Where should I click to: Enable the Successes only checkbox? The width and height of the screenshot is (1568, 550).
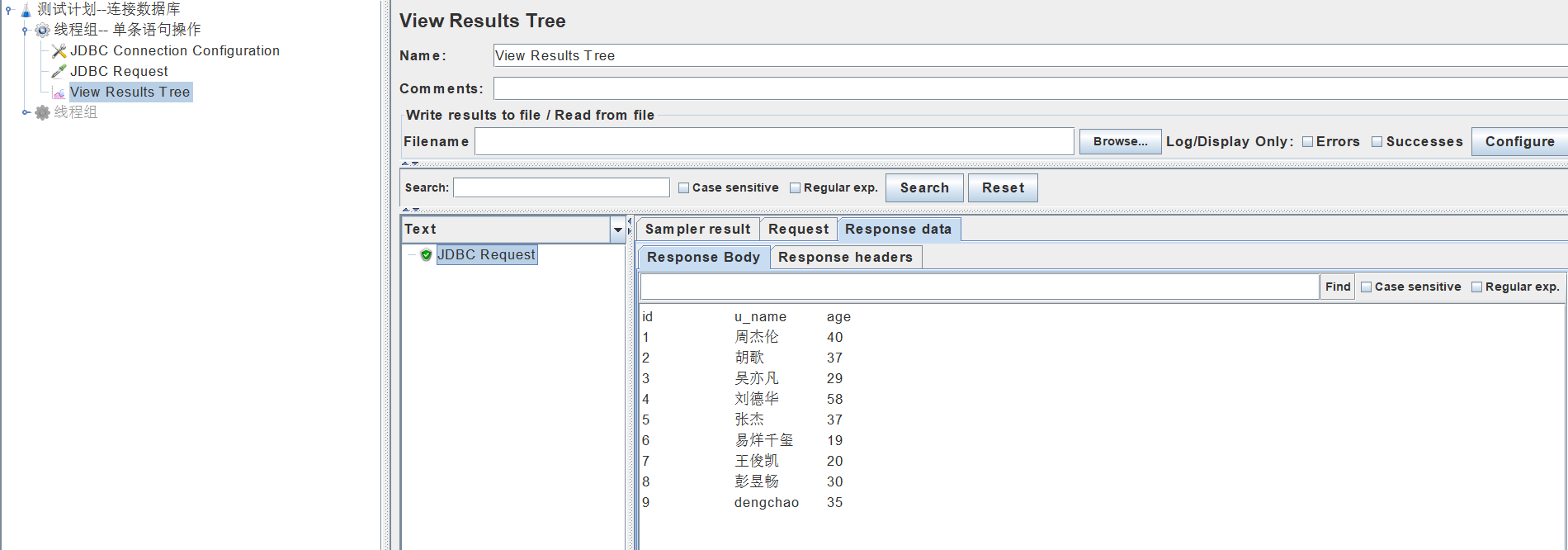1377,142
